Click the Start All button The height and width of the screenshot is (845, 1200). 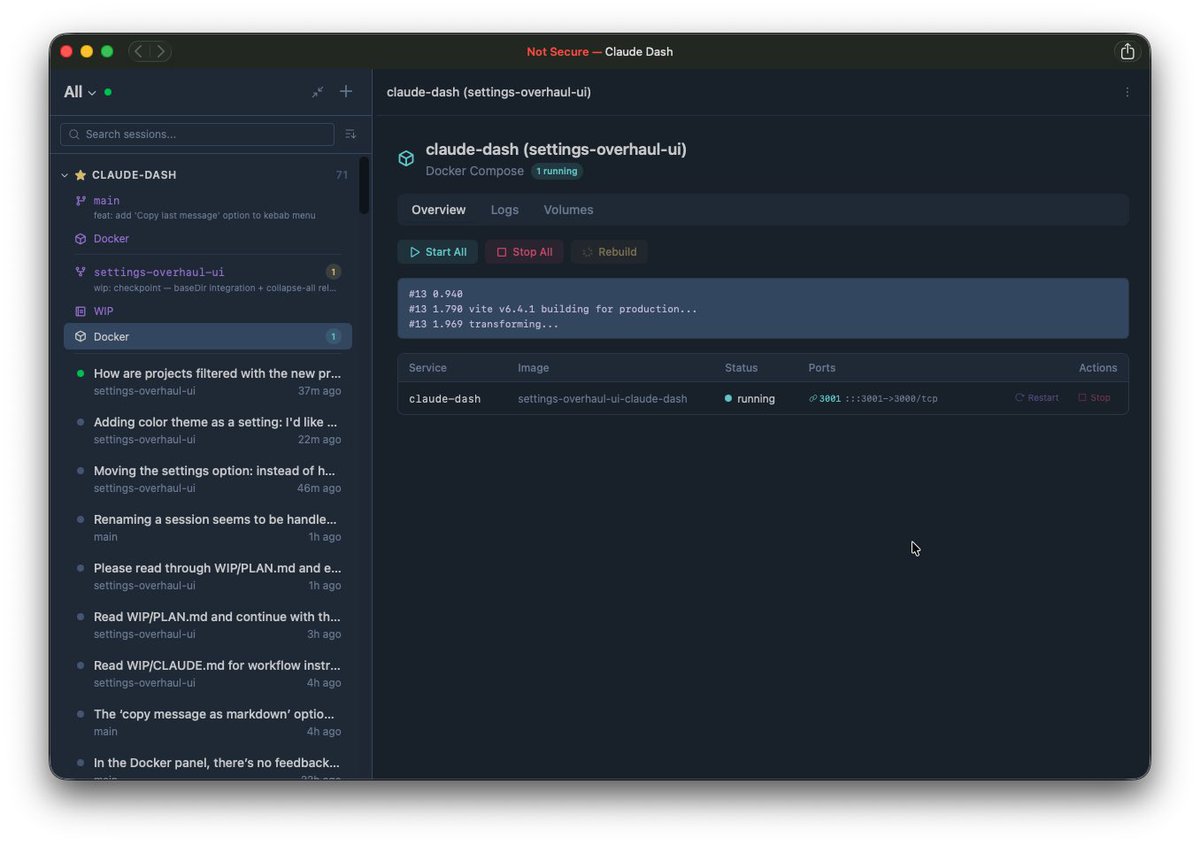click(x=438, y=252)
